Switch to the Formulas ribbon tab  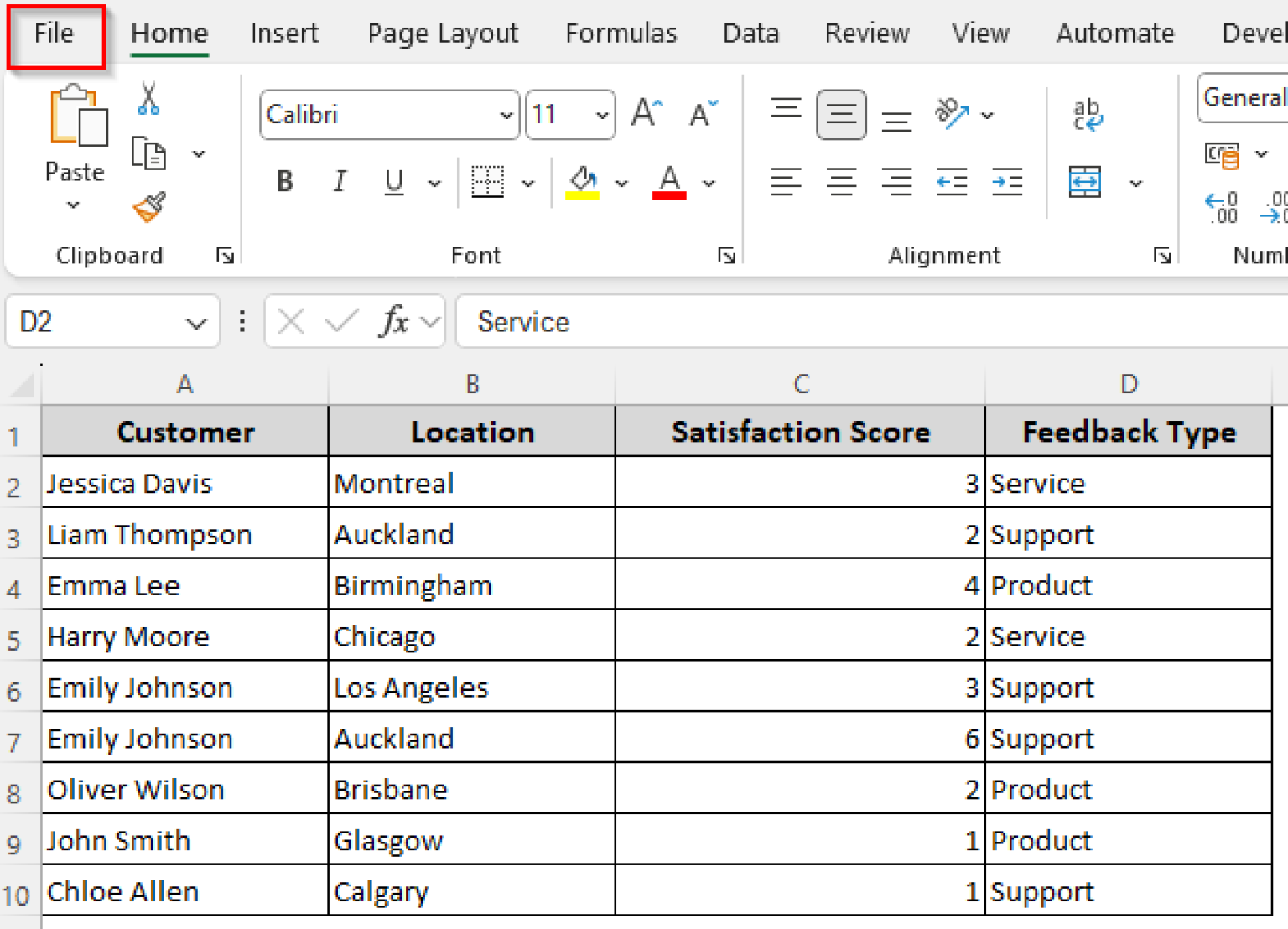621,34
